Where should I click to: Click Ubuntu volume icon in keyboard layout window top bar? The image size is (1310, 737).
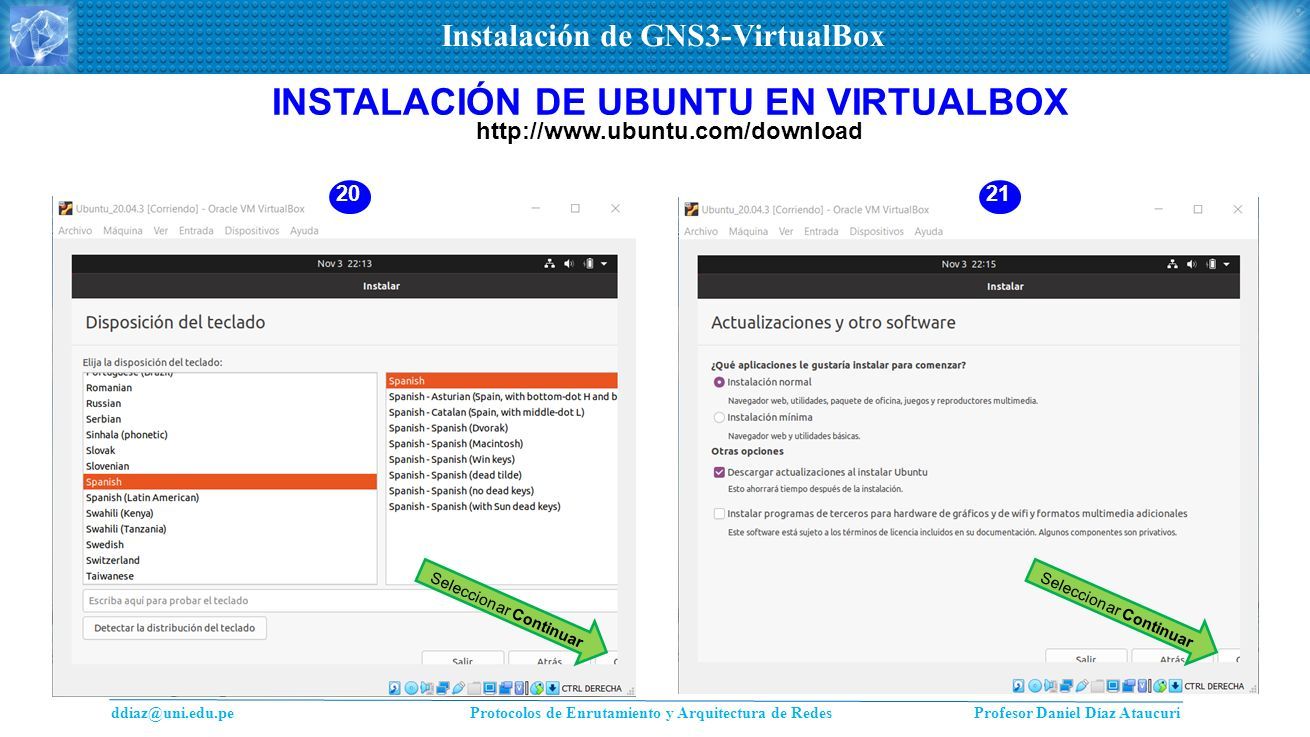(x=569, y=264)
